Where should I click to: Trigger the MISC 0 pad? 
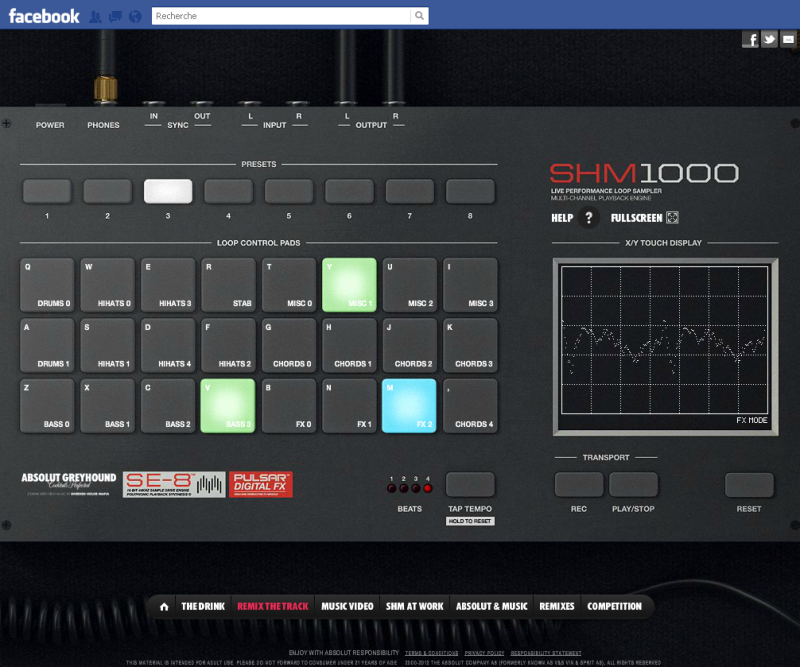[x=289, y=285]
